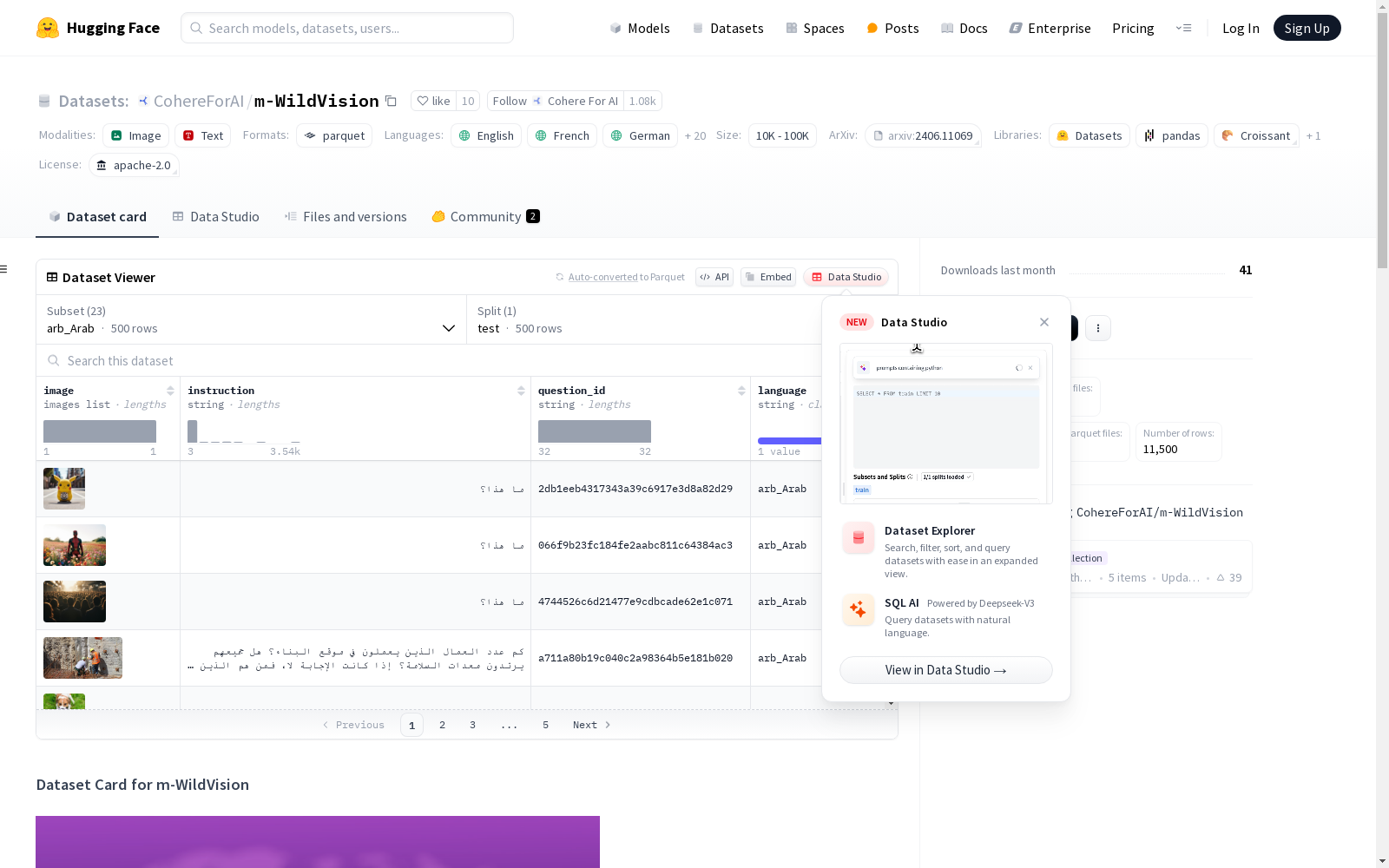Click View in Data Studio button

(x=946, y=670)
